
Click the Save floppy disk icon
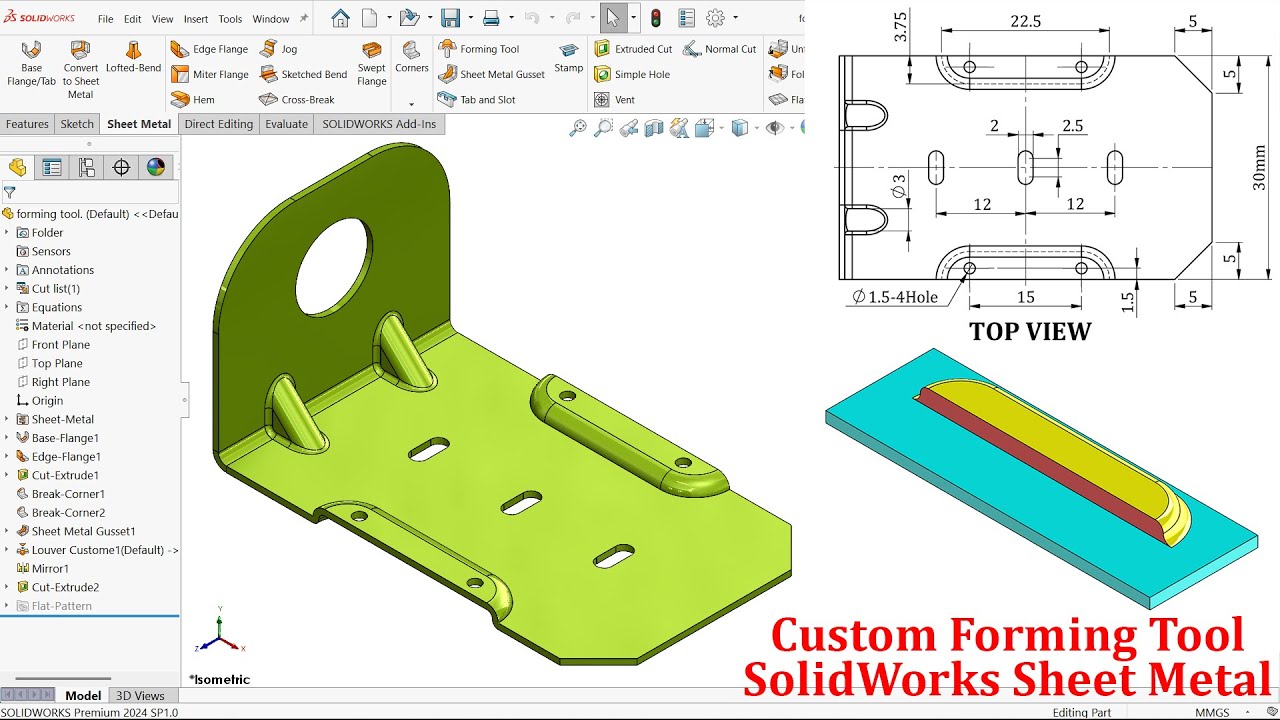[450, 18]
